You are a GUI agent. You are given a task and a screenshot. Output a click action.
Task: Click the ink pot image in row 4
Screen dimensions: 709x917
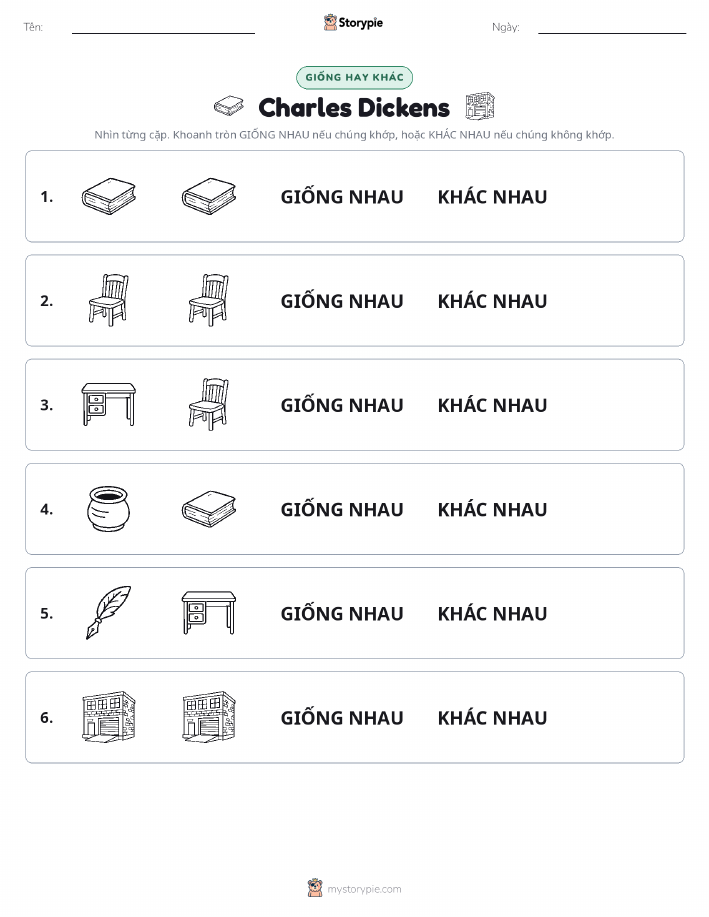(108, 509)
